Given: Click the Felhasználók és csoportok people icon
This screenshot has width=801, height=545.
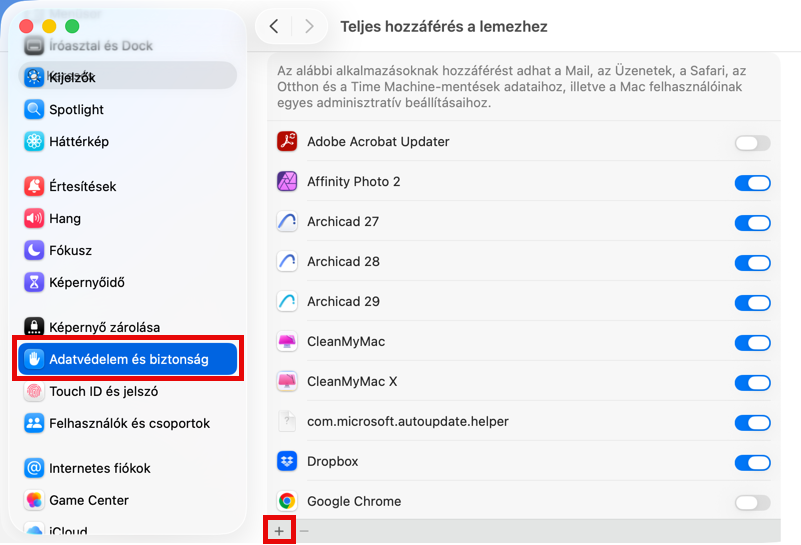Looking at the screenshot, I should coord(34,423).
